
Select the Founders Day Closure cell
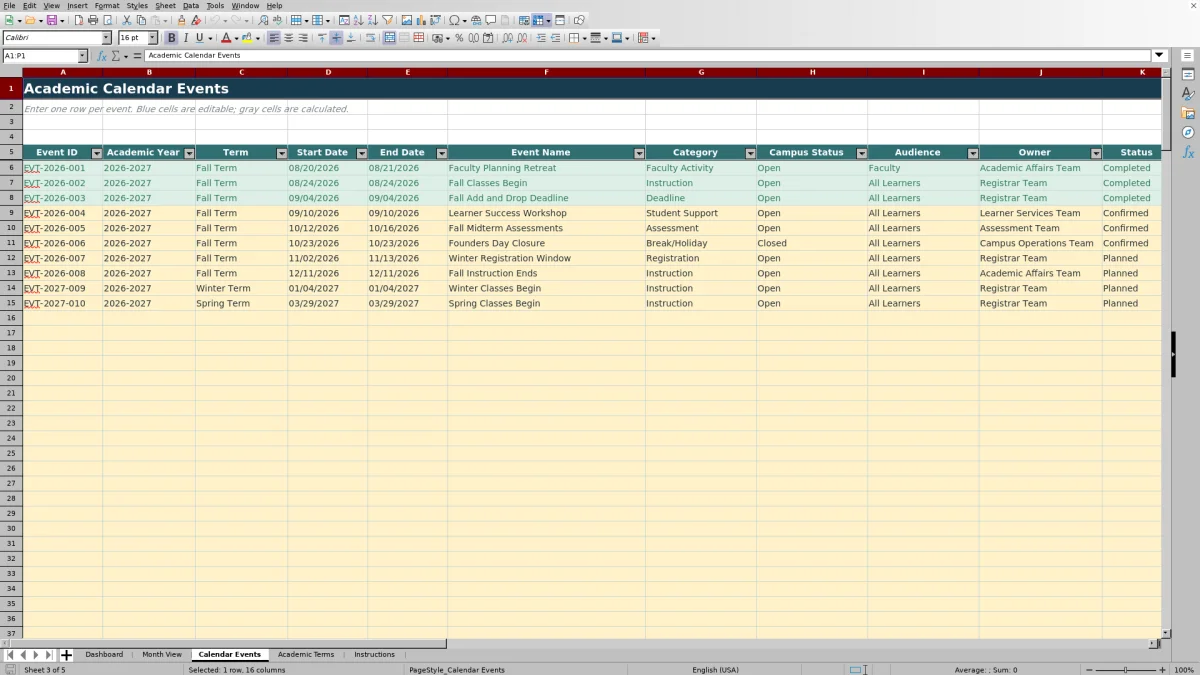546,243
